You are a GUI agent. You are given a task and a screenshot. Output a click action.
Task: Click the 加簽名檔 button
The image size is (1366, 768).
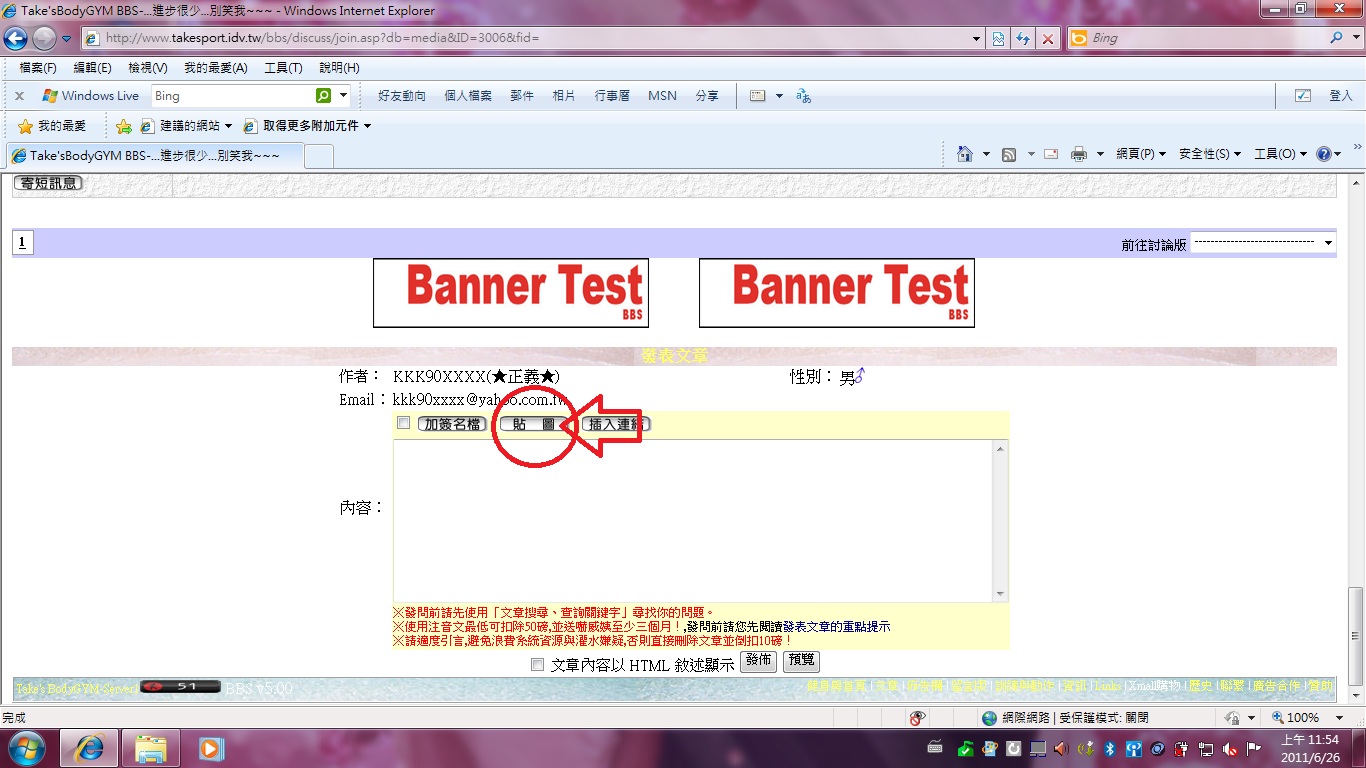452,424
